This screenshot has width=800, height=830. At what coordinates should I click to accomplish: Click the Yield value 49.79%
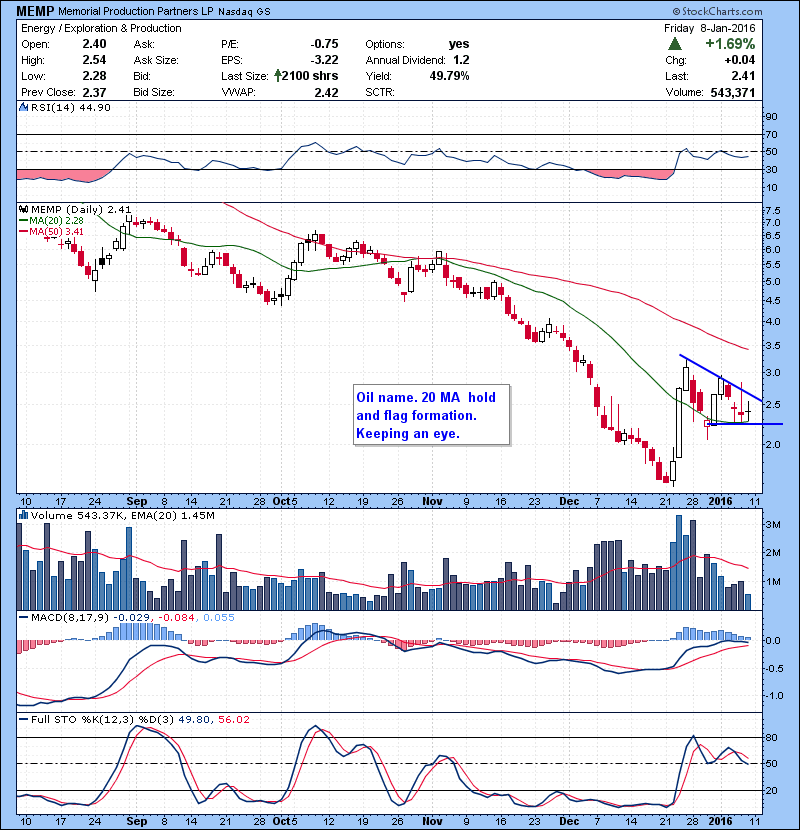(449, 76)
